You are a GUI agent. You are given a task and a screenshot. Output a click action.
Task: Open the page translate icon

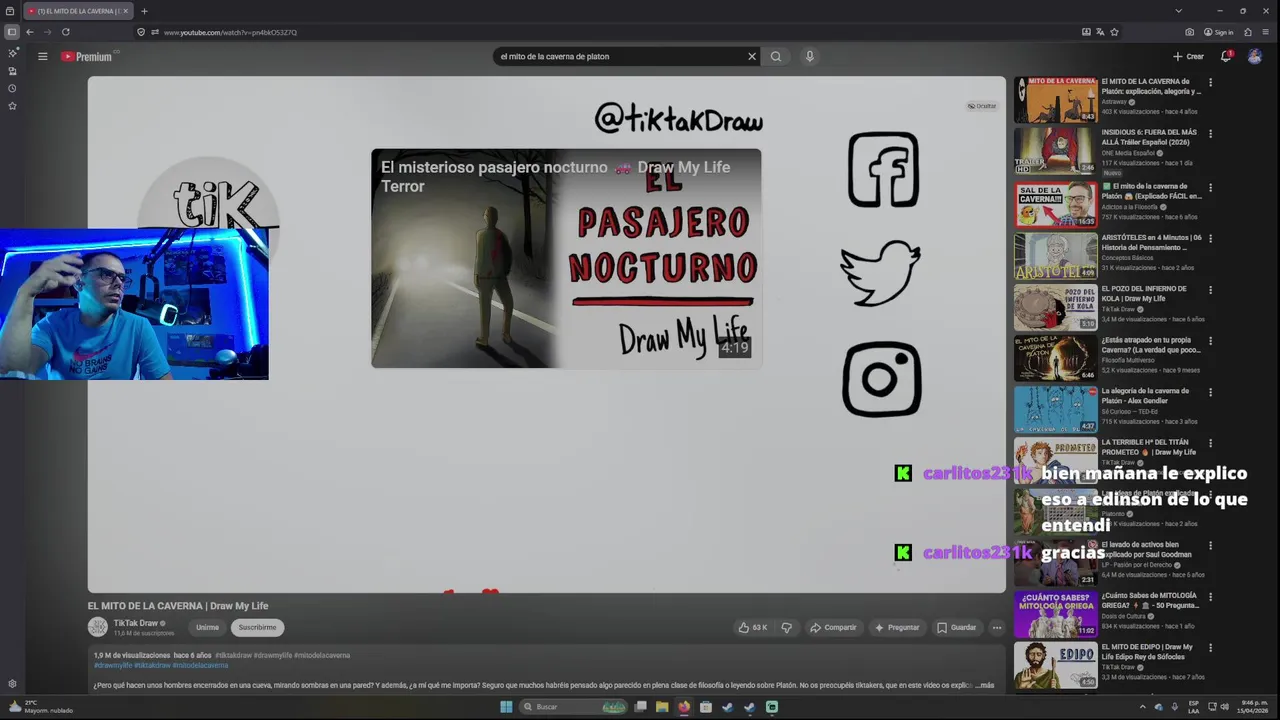tap(1100, 32)
